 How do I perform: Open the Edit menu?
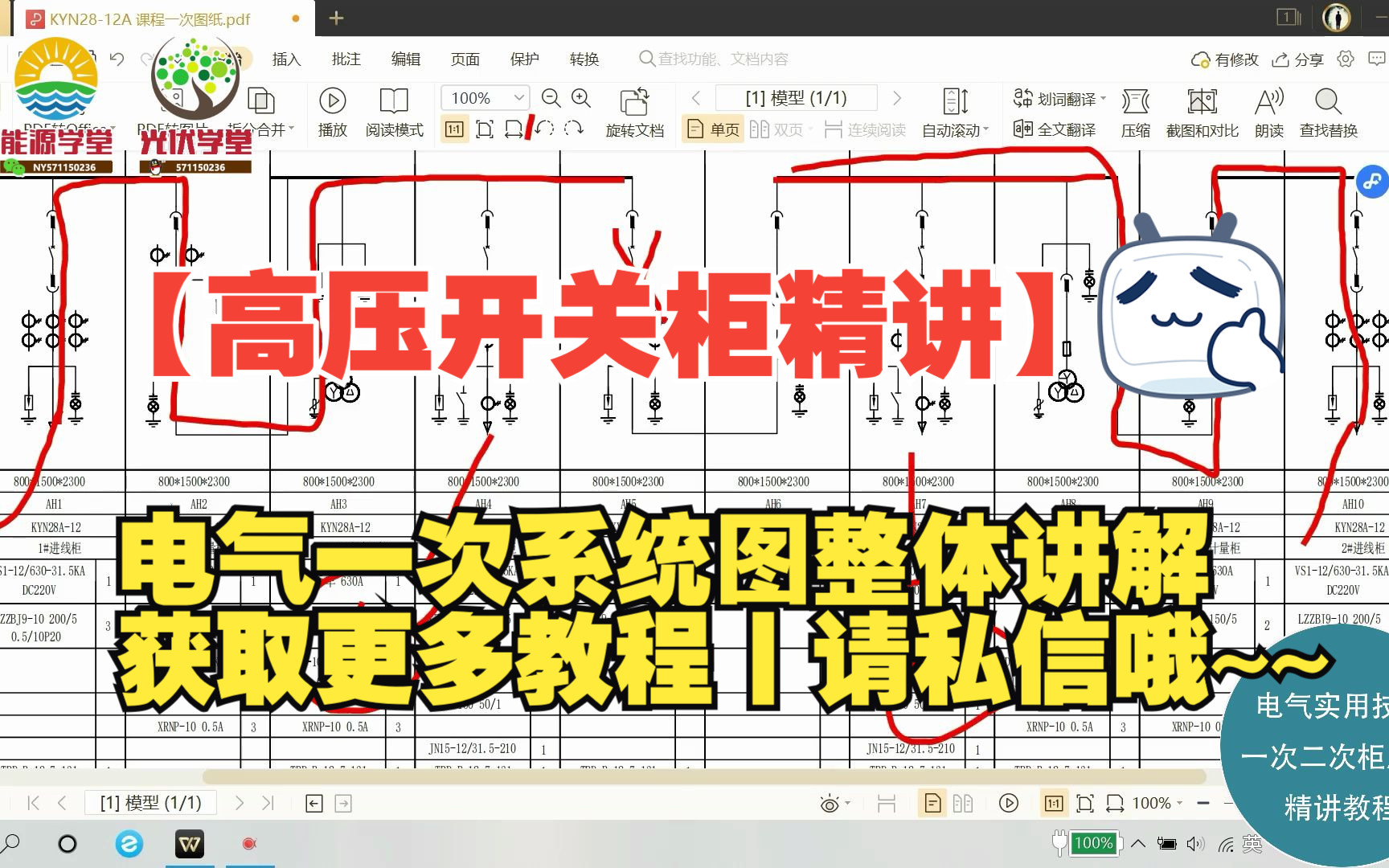tap(405, 59)
